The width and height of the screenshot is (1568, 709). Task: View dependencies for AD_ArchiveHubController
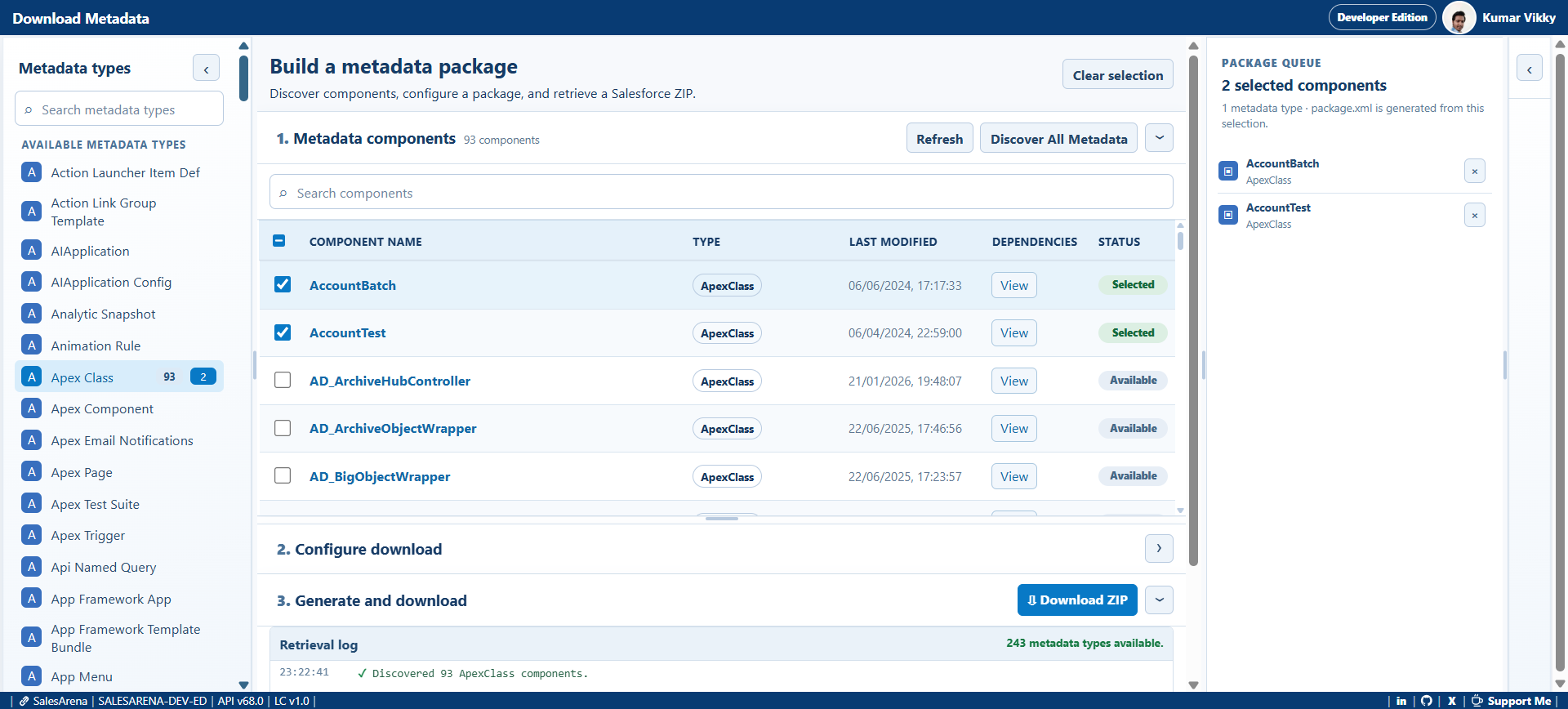[x=1013, y=381]
